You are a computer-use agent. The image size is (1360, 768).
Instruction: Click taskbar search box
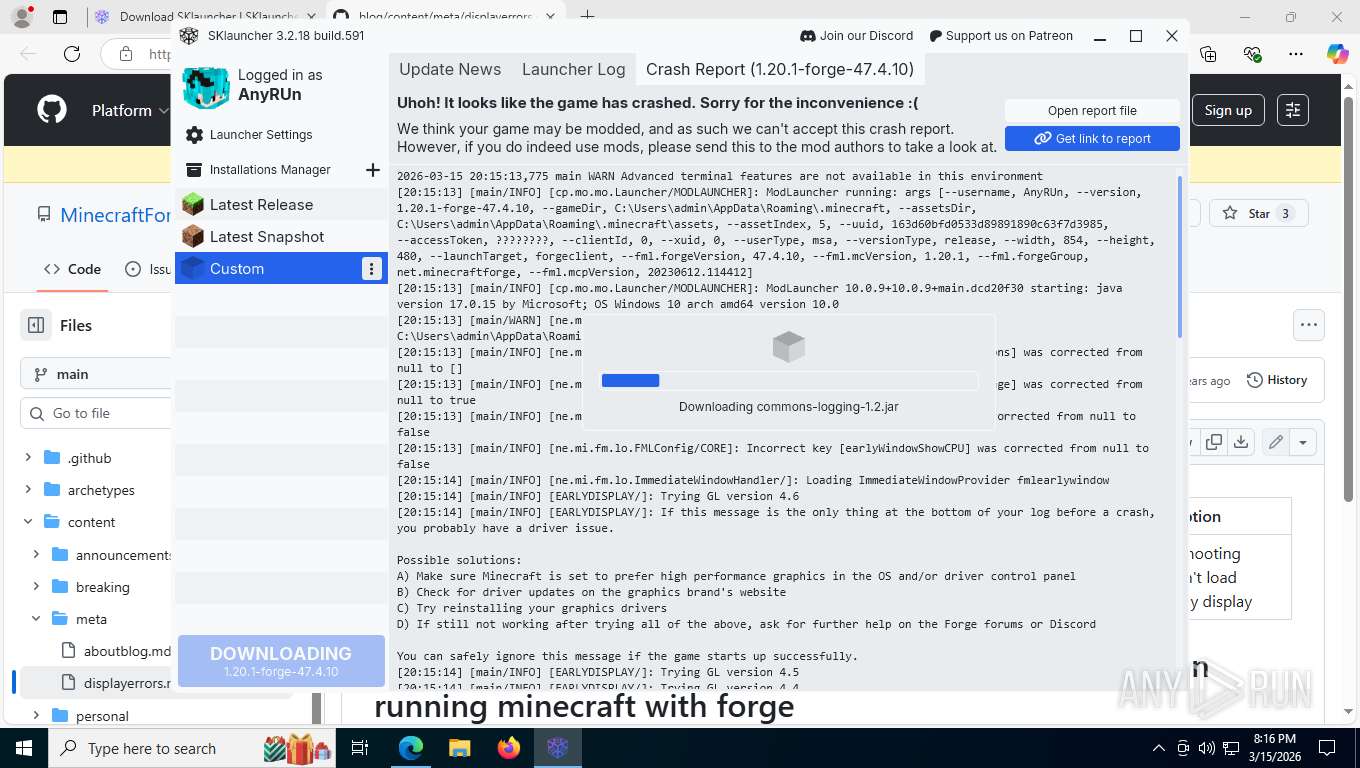point(190,748)
